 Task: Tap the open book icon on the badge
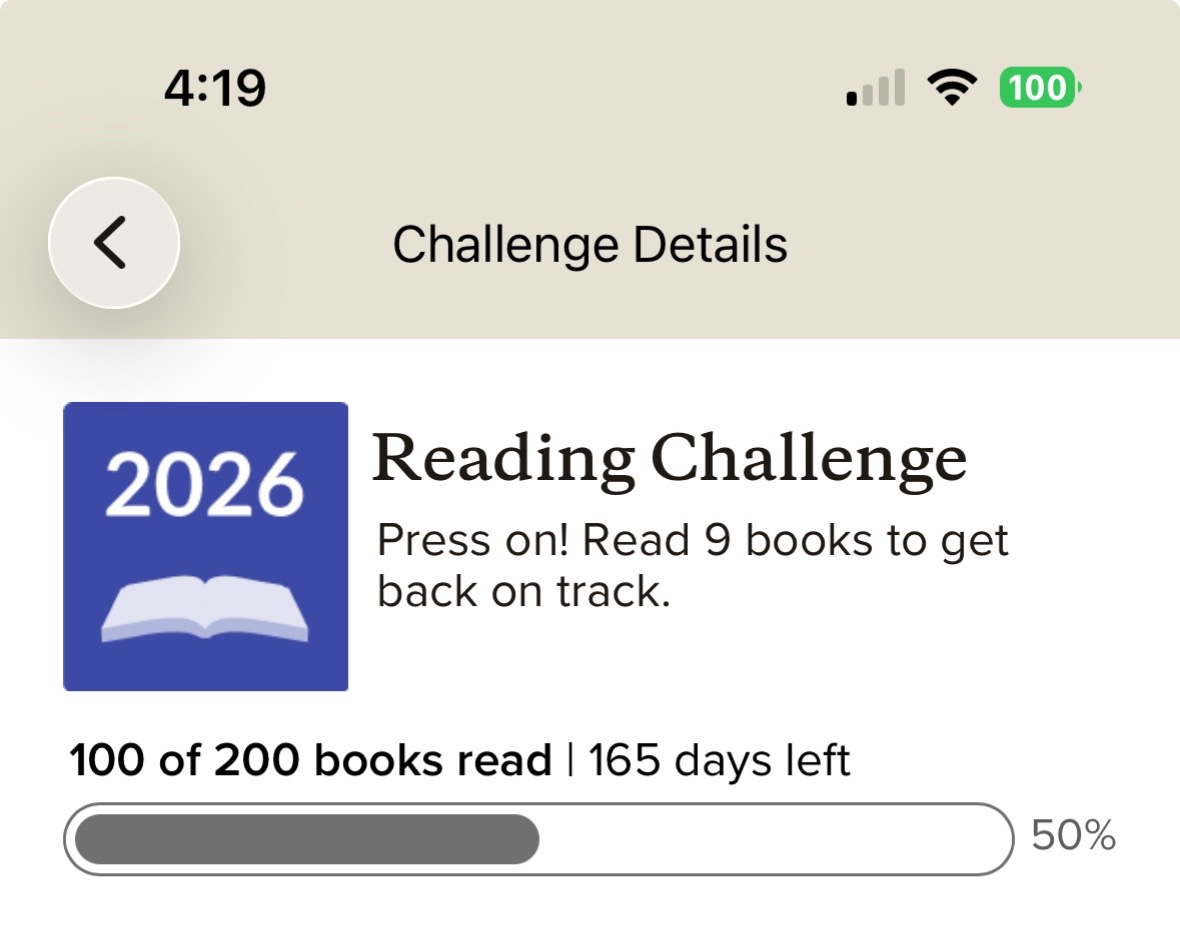tap(205, 608)
